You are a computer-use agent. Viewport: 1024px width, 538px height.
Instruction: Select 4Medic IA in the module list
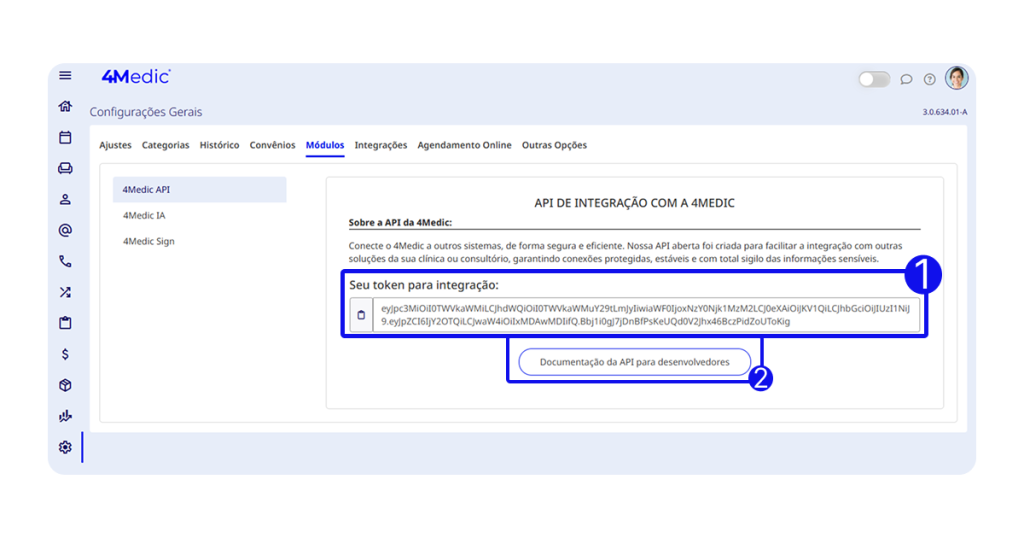click(x=144, y=215)
